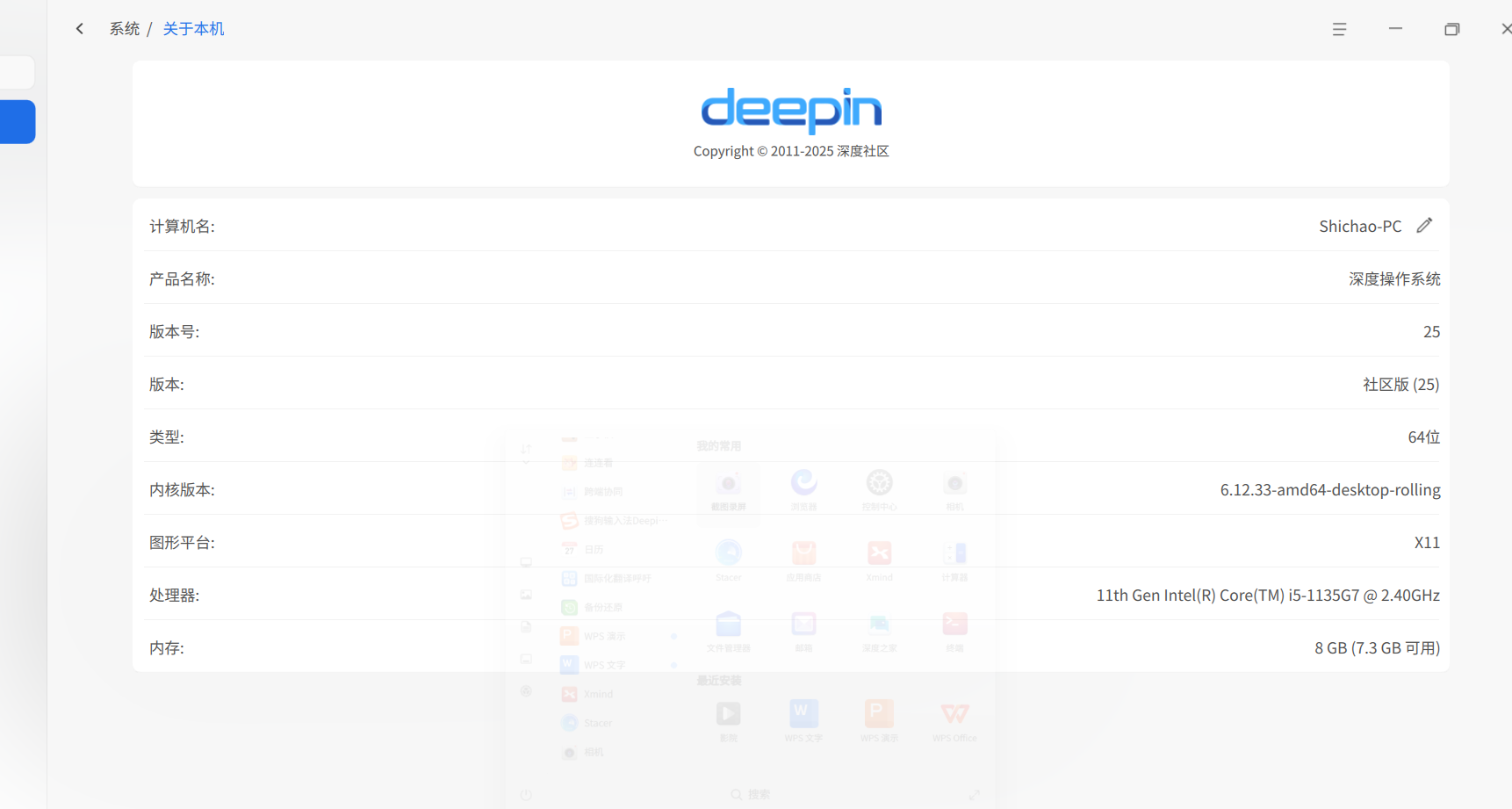The height and width of the screenshot is (809, 1512).
Task: Open 应用商店 in the launcher grid
Action: (x=804, y=560)
